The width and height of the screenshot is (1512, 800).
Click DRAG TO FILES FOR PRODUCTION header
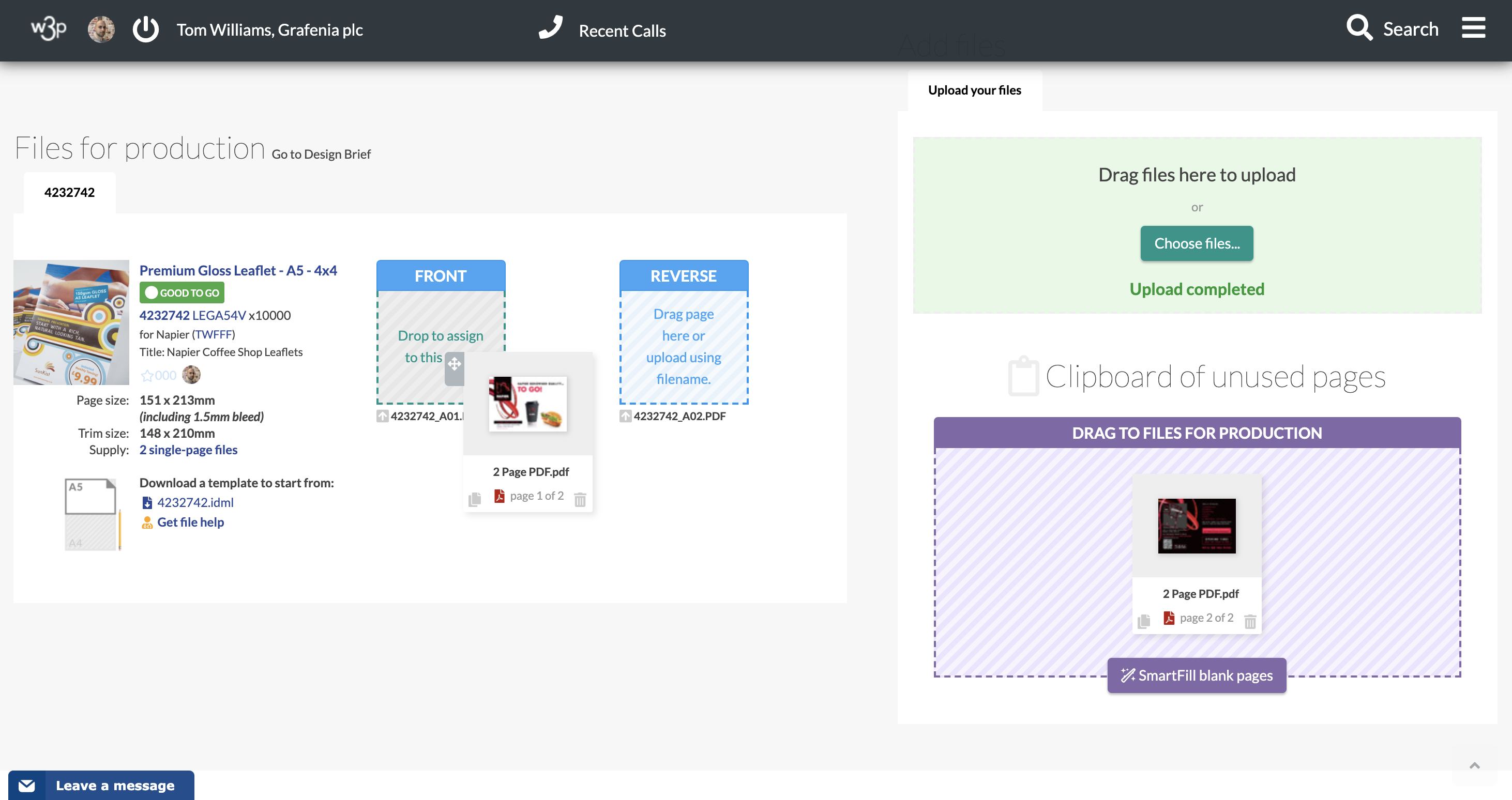[x=1198, y=433]
